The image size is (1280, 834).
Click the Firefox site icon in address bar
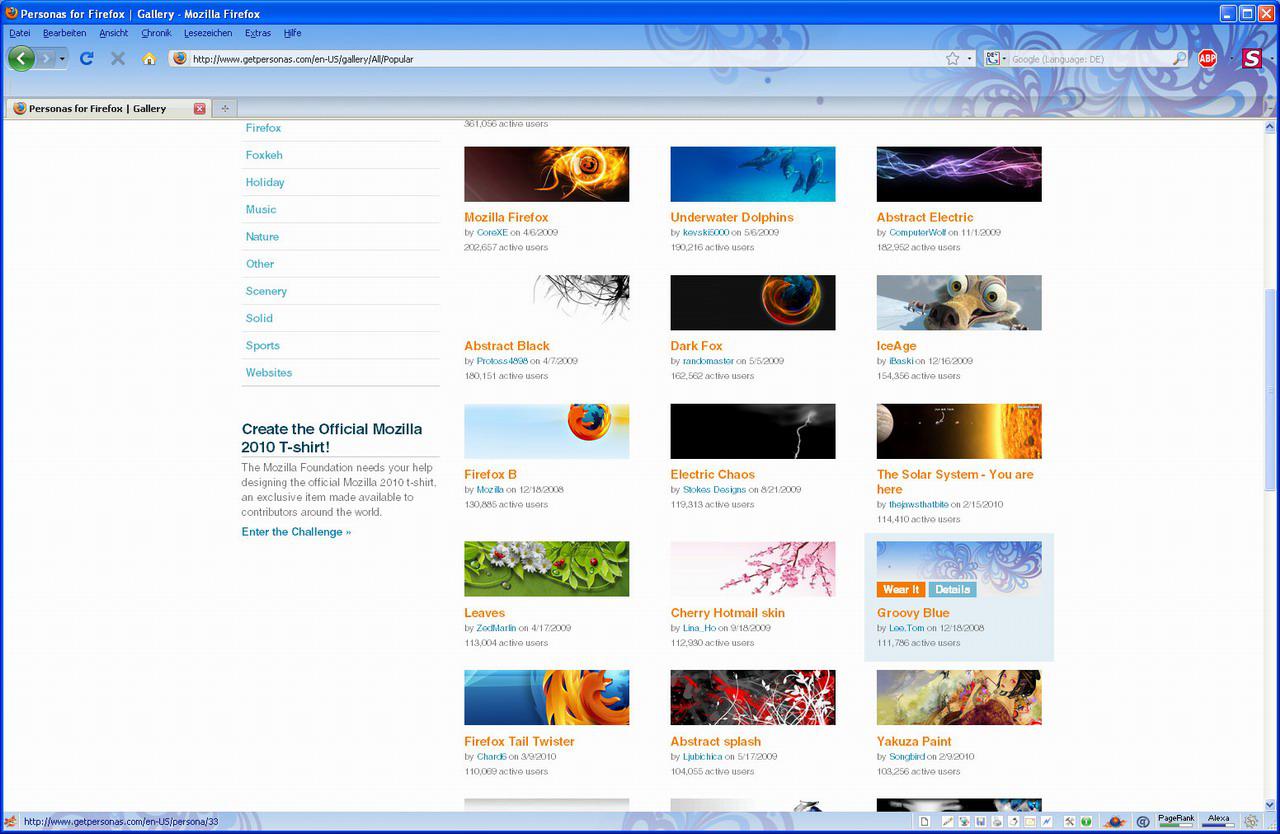[x=180, y=59]
